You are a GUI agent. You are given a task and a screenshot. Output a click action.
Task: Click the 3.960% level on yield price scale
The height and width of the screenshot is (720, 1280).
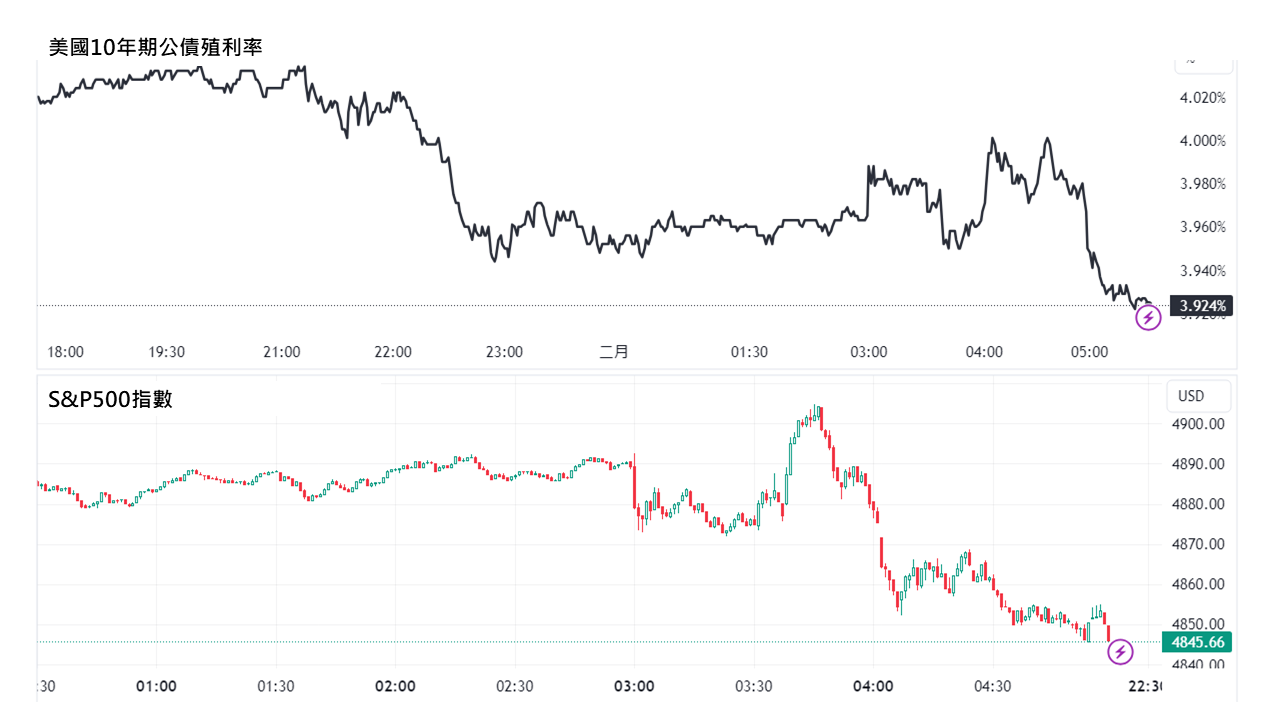pyautogui.click(x=1203, y=227)
